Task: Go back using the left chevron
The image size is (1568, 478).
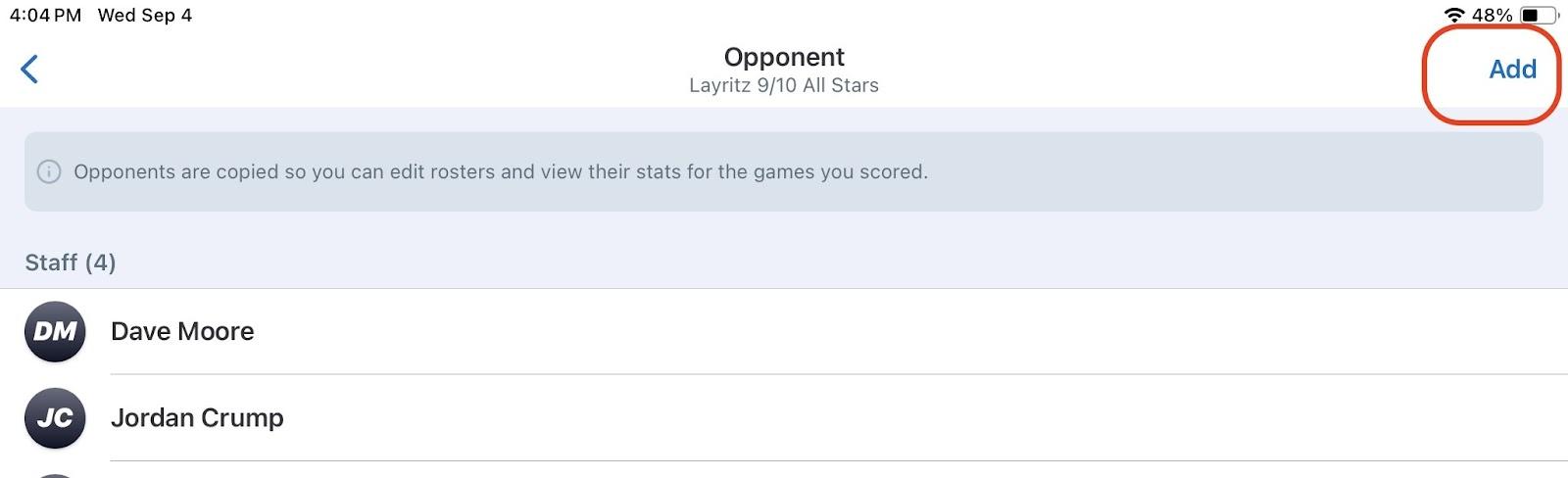Action: click(x=29, y=70)
